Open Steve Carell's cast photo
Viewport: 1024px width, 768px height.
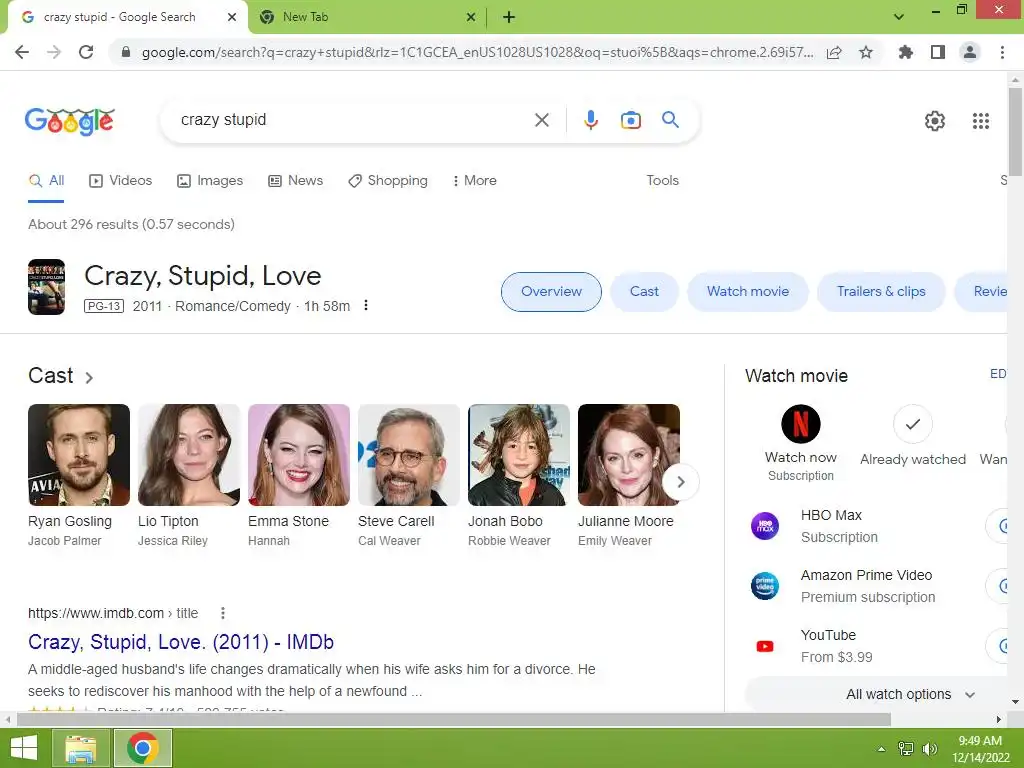pos(409,455)
